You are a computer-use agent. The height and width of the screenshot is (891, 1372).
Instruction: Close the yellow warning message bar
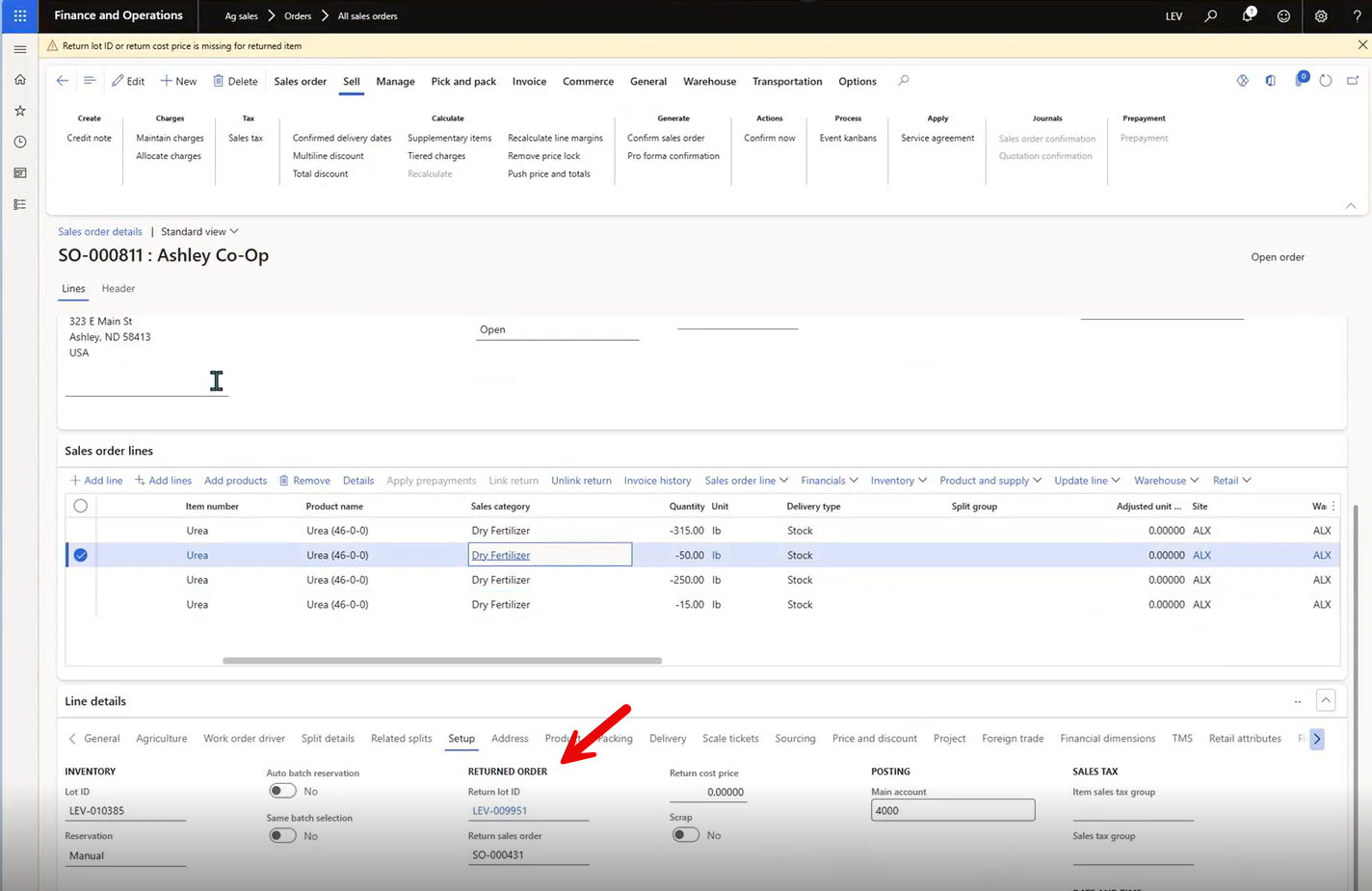click(1362, 44)
